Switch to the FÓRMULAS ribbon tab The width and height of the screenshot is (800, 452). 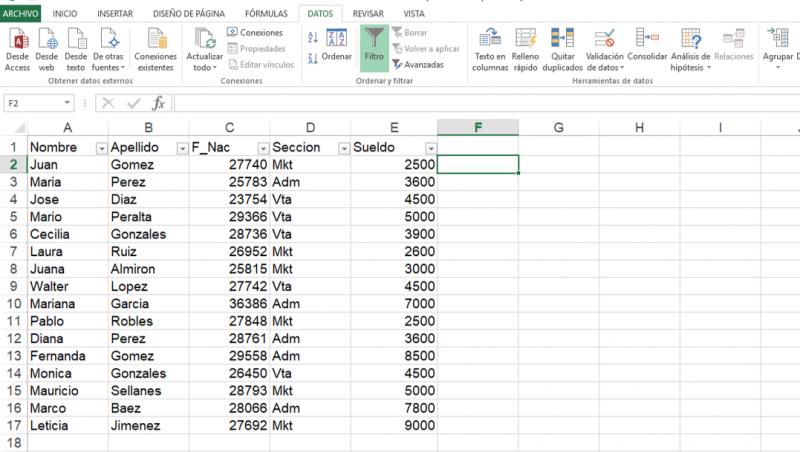click(266, 14)
